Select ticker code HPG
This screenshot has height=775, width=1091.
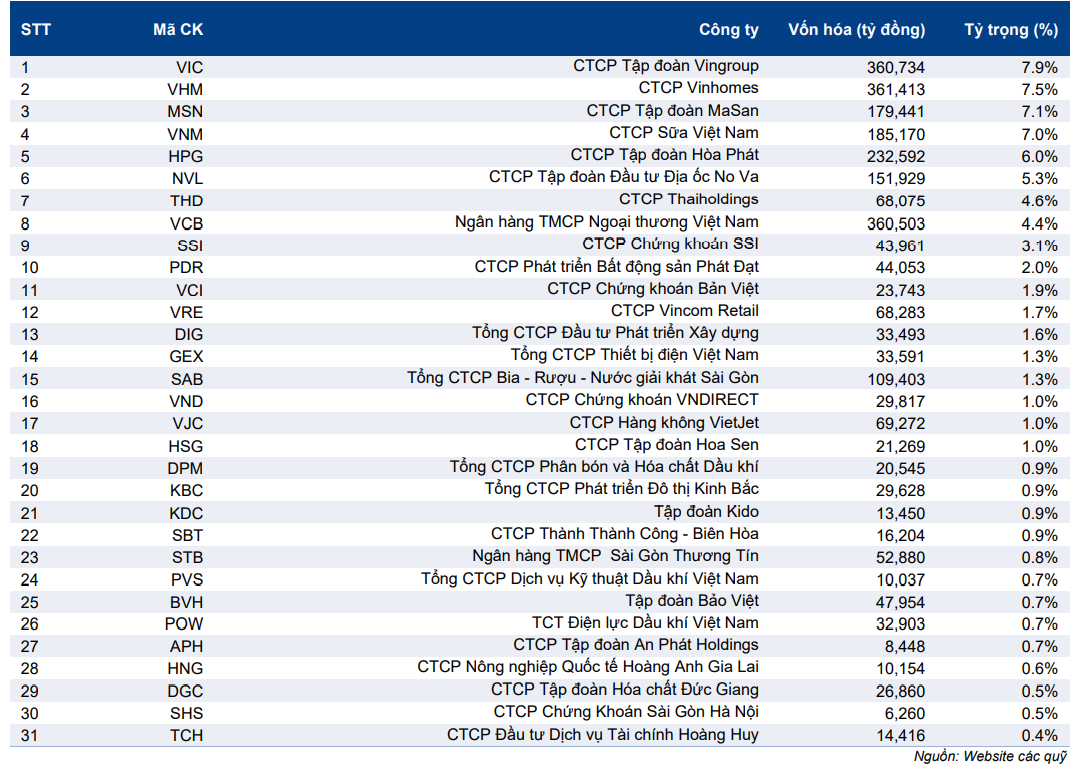pyautogui.click(x=186, y=157)
